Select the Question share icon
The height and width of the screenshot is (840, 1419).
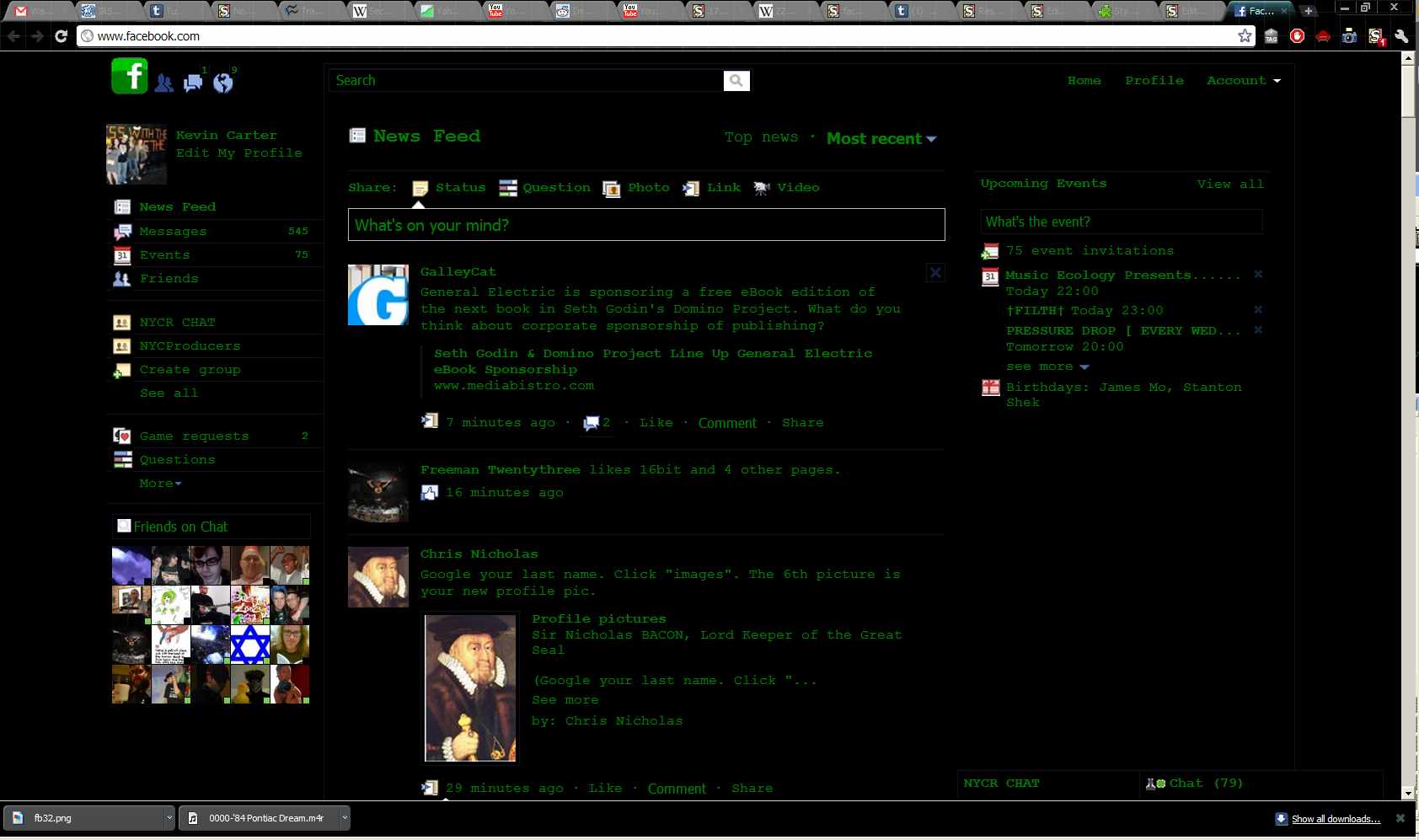pyautogui.click(x=508, y=187)
